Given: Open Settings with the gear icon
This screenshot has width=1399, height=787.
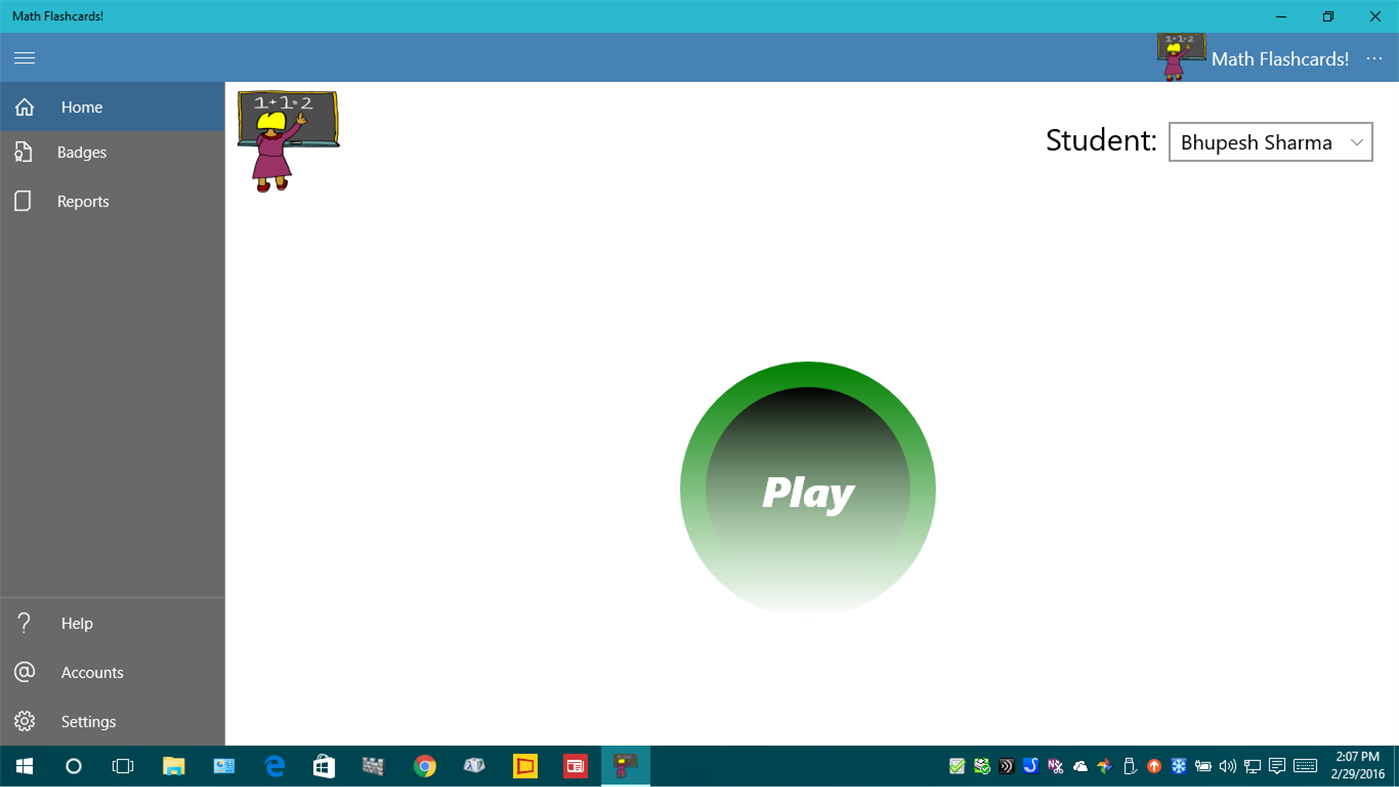Looking at the screenshot, I should coord(23,721).
